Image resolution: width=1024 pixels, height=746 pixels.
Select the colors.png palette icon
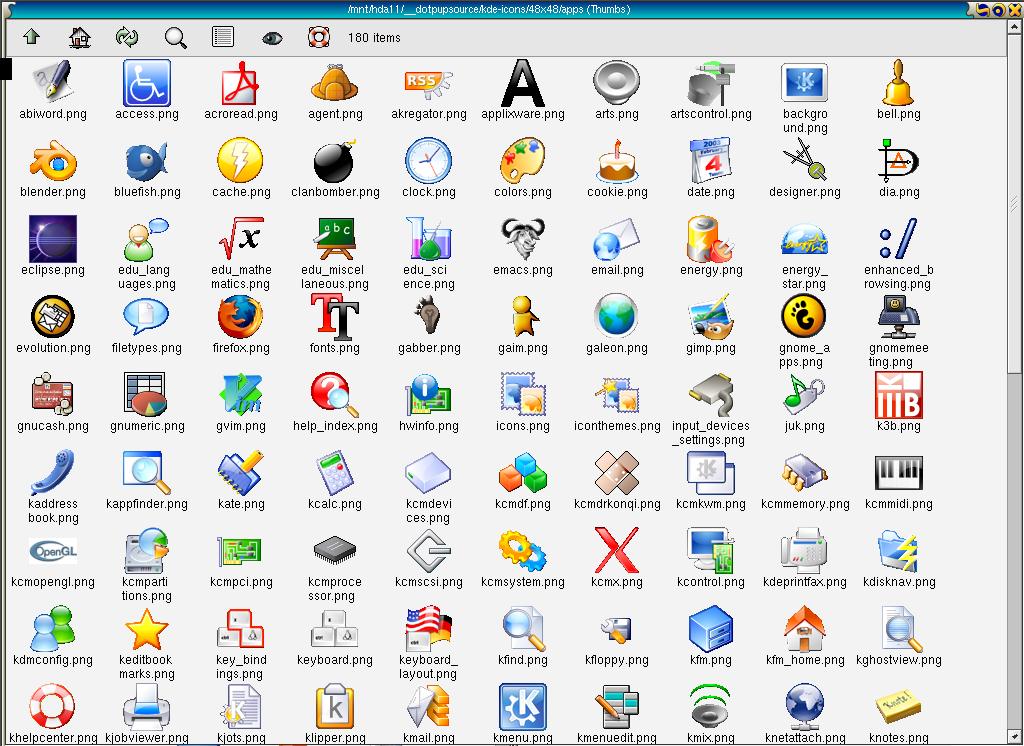click(522, 161)
